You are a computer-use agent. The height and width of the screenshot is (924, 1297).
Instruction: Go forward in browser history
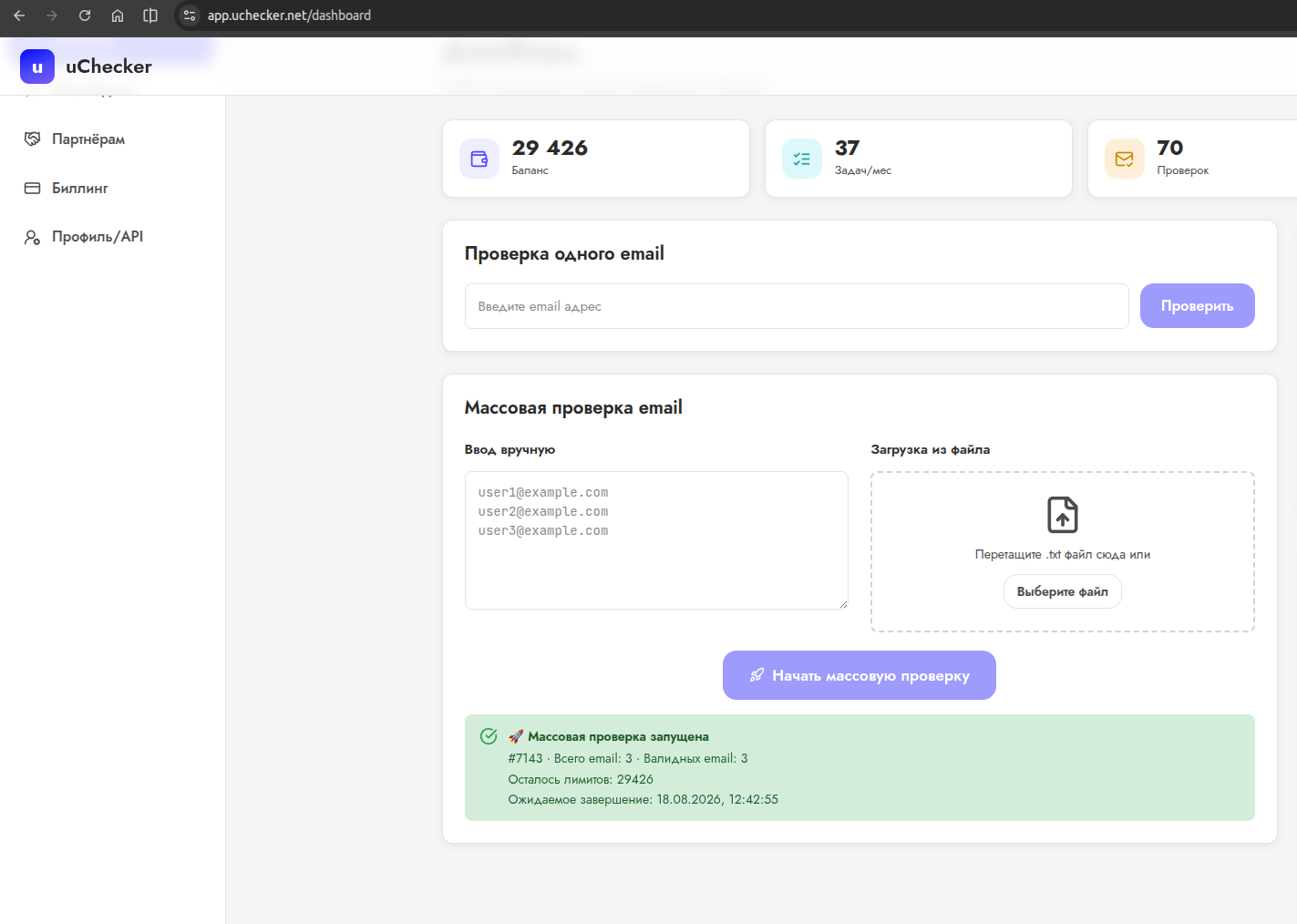52,15
